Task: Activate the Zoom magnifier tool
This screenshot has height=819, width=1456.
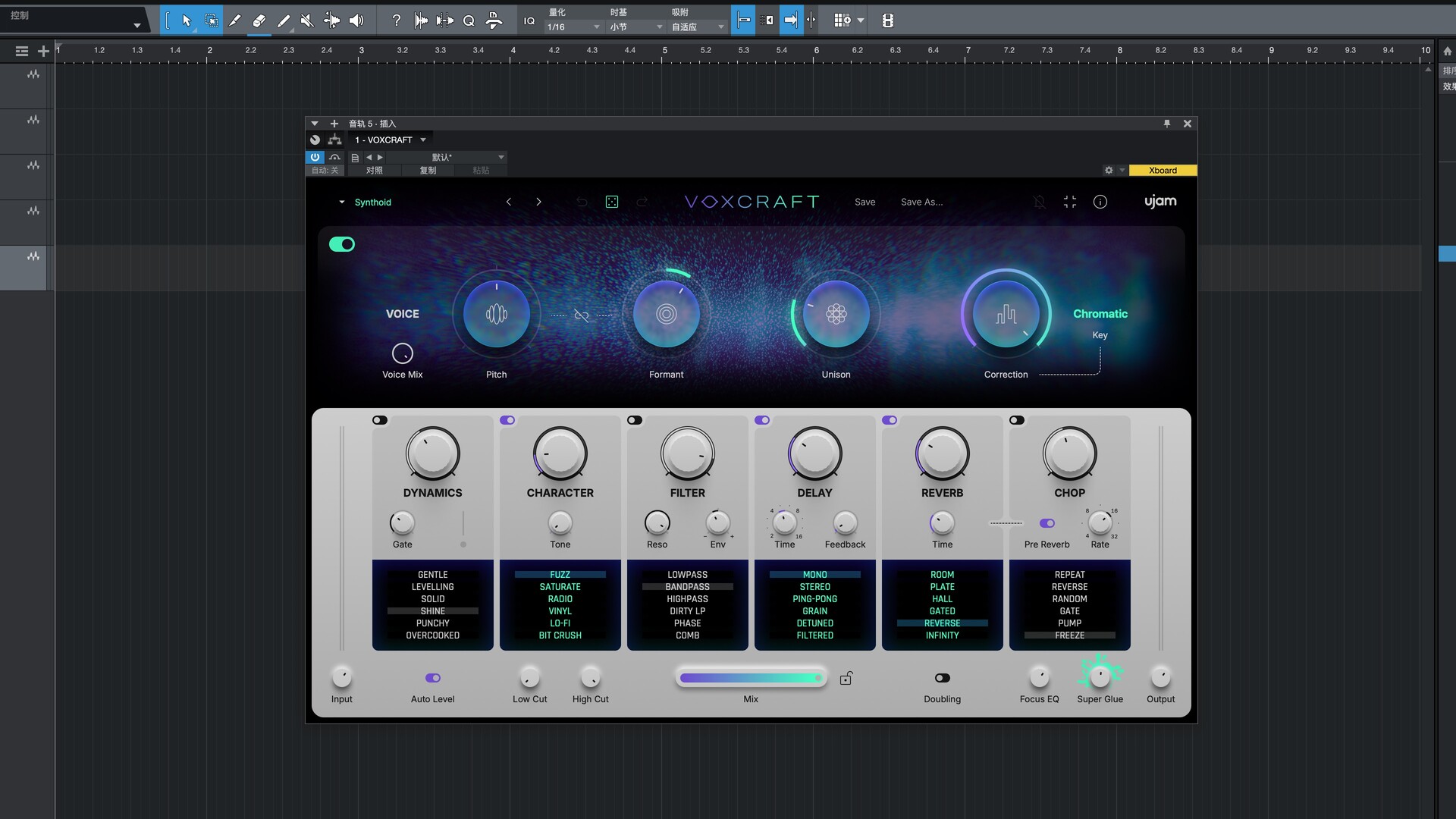Action: (469, 20)
